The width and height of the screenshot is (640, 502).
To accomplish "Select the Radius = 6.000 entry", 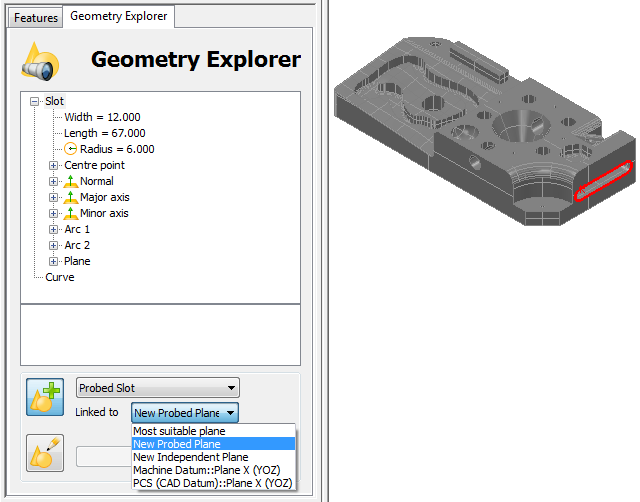I will pyautogui.click(x=117, y=149).
